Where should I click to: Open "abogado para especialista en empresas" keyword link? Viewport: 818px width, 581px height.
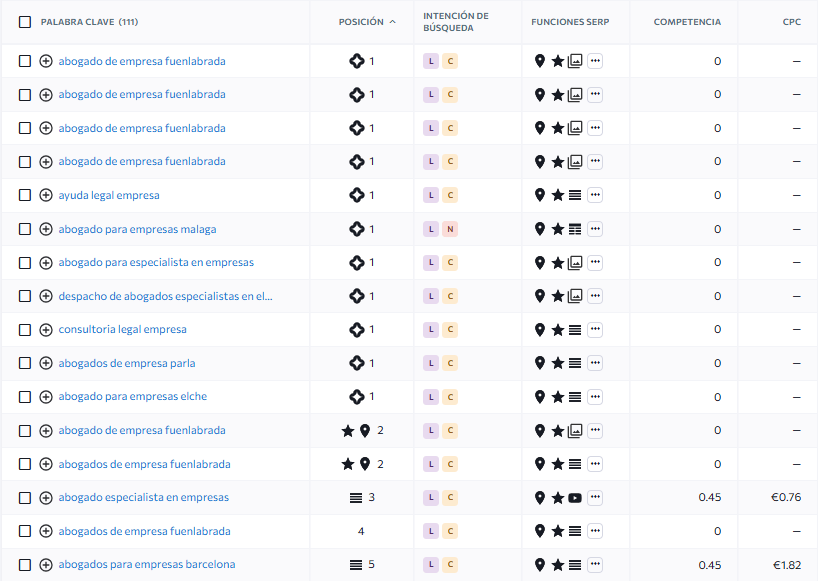[156, 262]
